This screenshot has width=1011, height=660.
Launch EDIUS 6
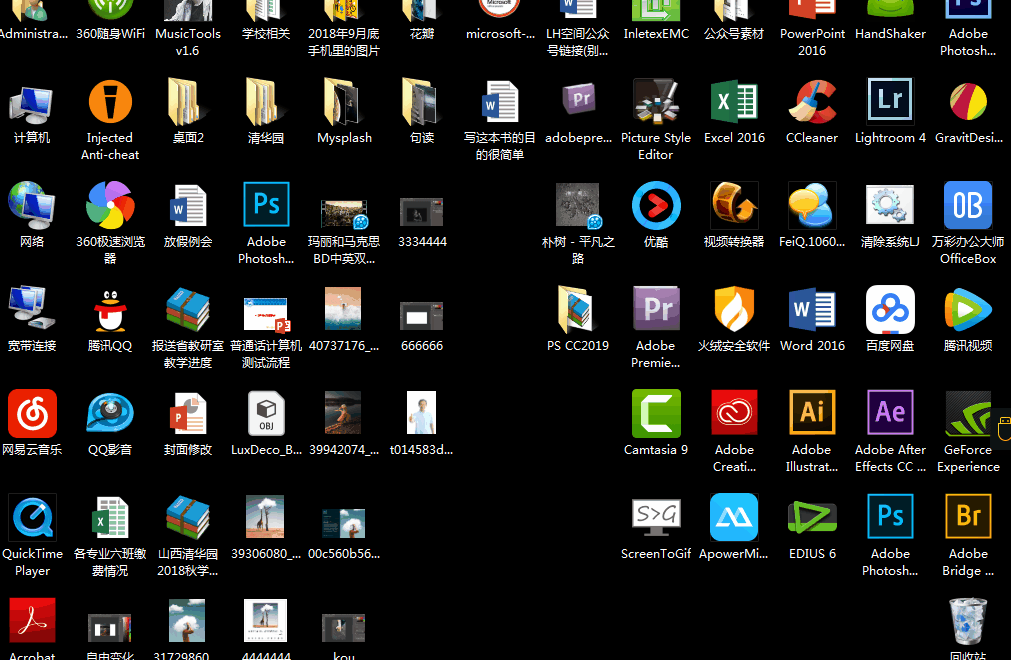tap(812, 518)
